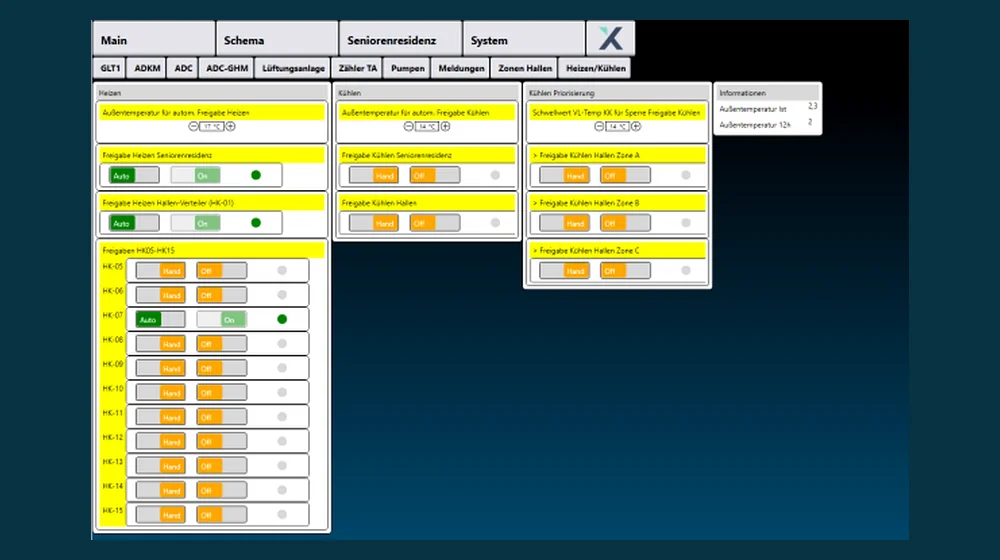
Task: Click the cooling release temperature value field
Action: click(x=427, y=126)
